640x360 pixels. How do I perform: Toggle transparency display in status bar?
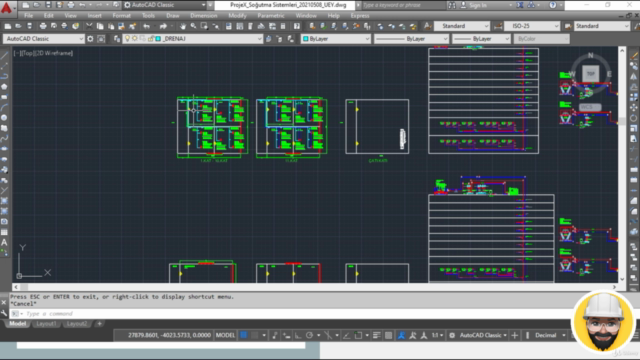(x=389, y=336)
